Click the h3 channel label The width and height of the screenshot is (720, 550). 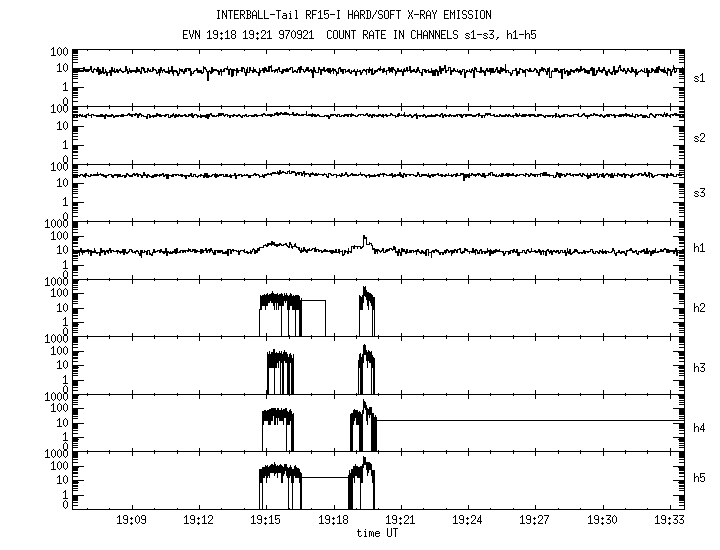(701, 367)
